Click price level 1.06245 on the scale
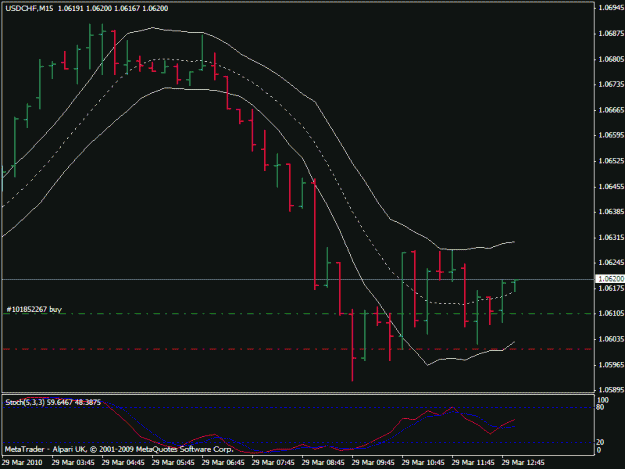 tap(611, 262)
